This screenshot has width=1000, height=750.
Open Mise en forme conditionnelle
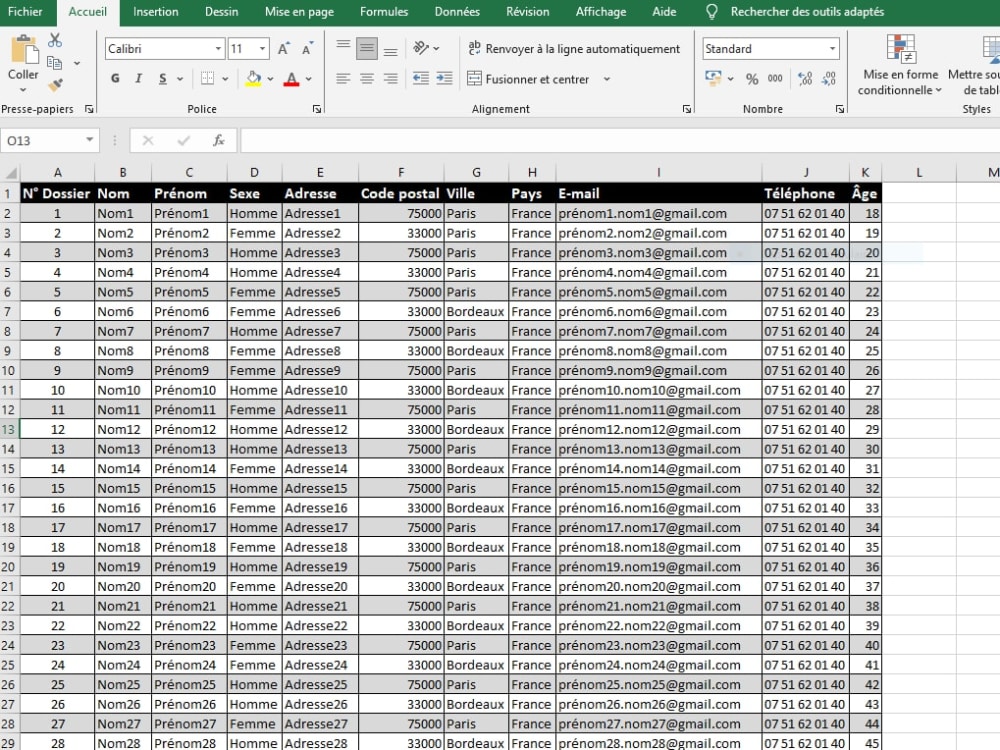pyautogui.click(x=900, y=65)
